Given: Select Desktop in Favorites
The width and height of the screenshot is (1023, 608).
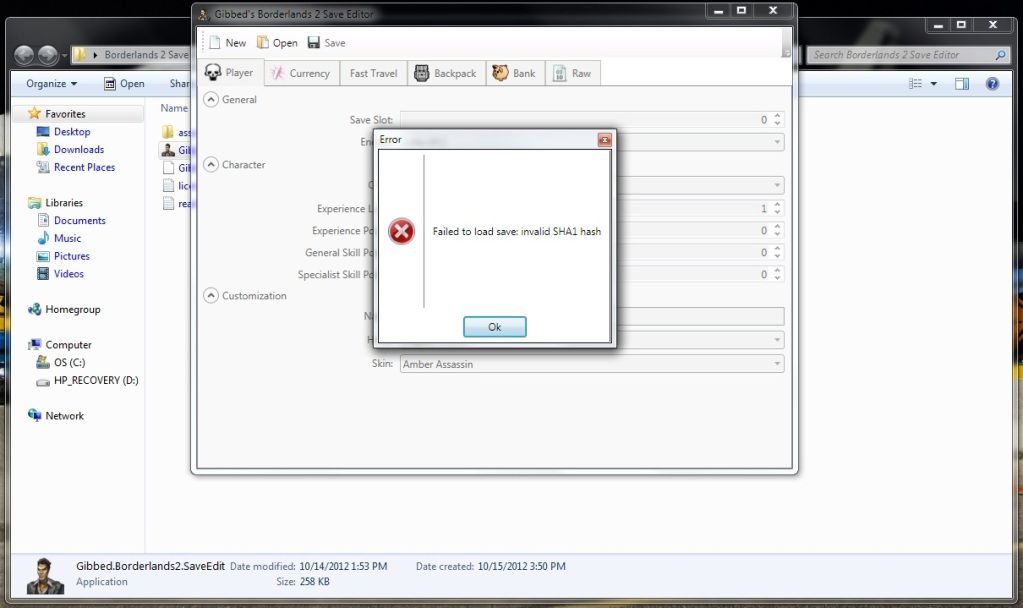Looking at the screenshot, I should [x=72, y=131].
